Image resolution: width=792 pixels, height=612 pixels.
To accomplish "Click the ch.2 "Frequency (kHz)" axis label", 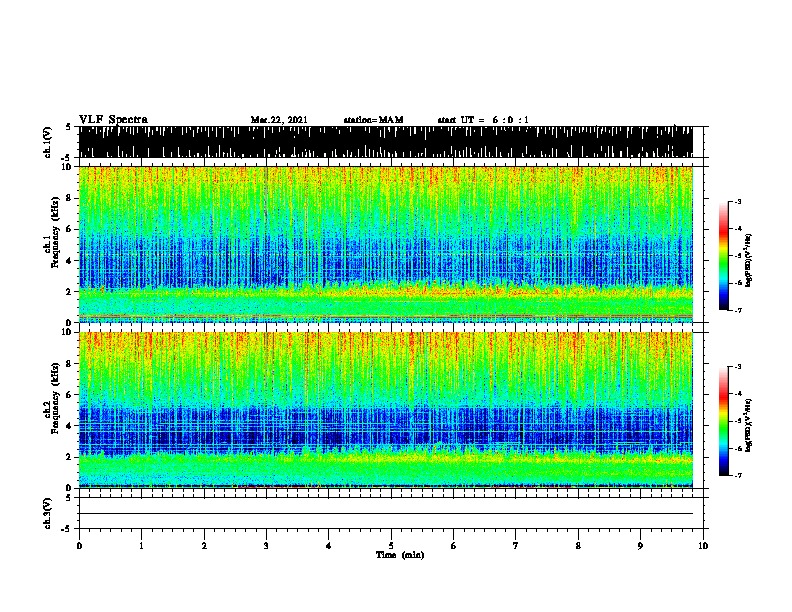I will (55, 397).
